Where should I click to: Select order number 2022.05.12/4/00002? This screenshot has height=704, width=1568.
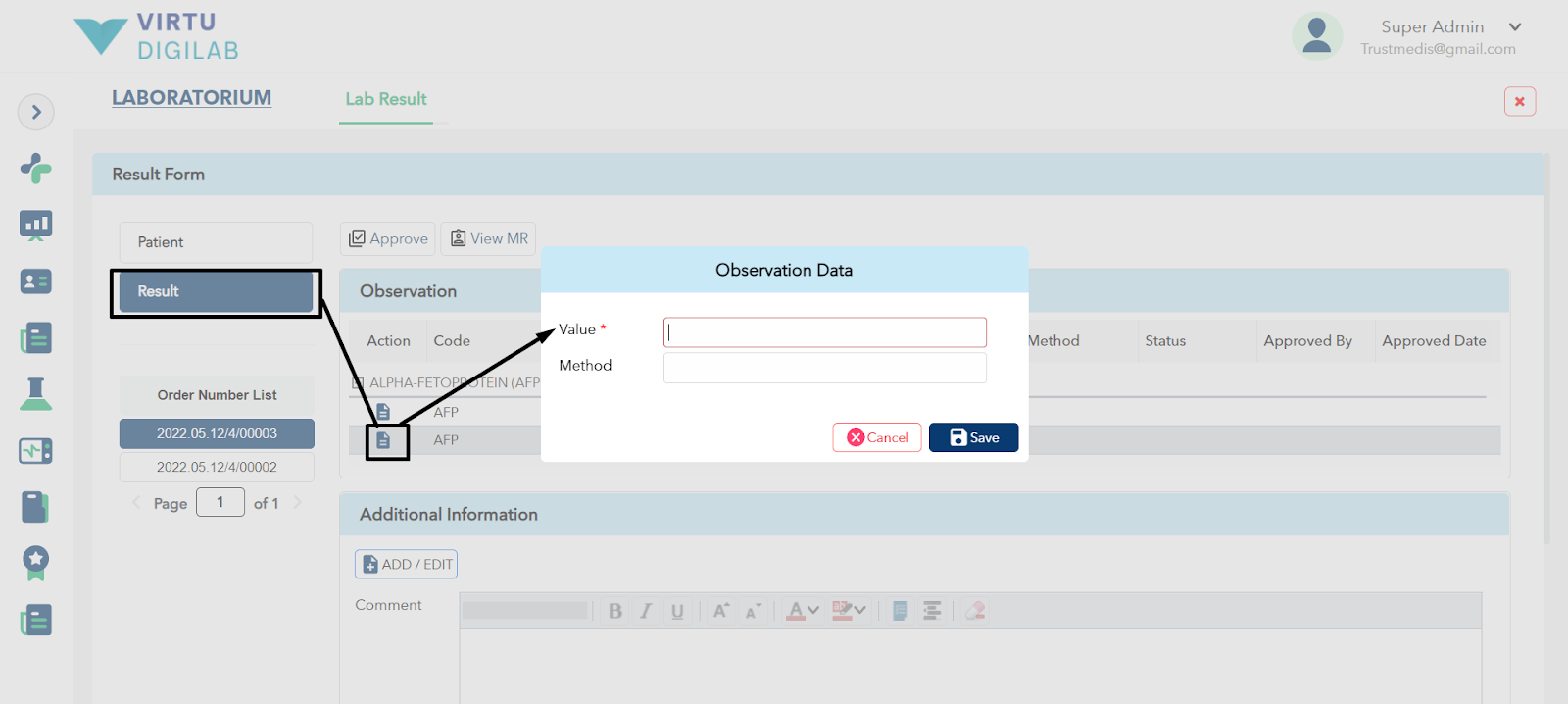[217, 467]
